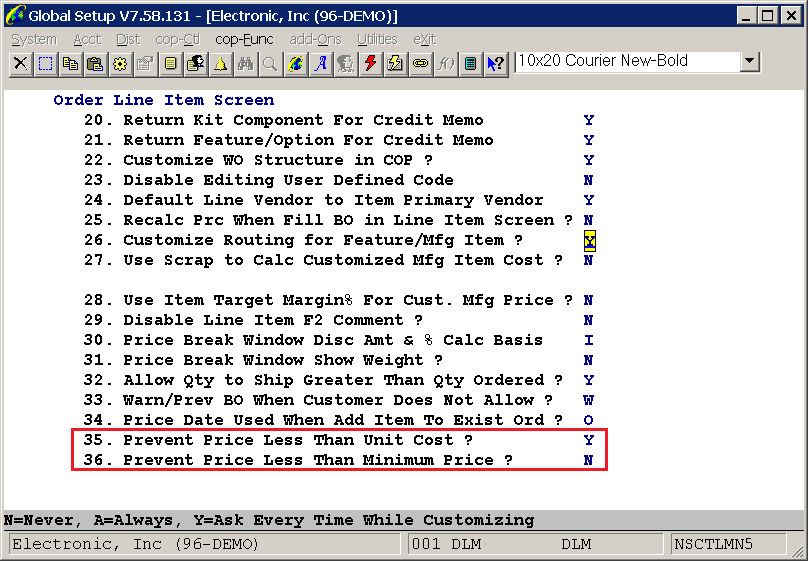Click the W value for Warn/Prev BO
The height and width of the screenshot is (561, 808).
588,400
